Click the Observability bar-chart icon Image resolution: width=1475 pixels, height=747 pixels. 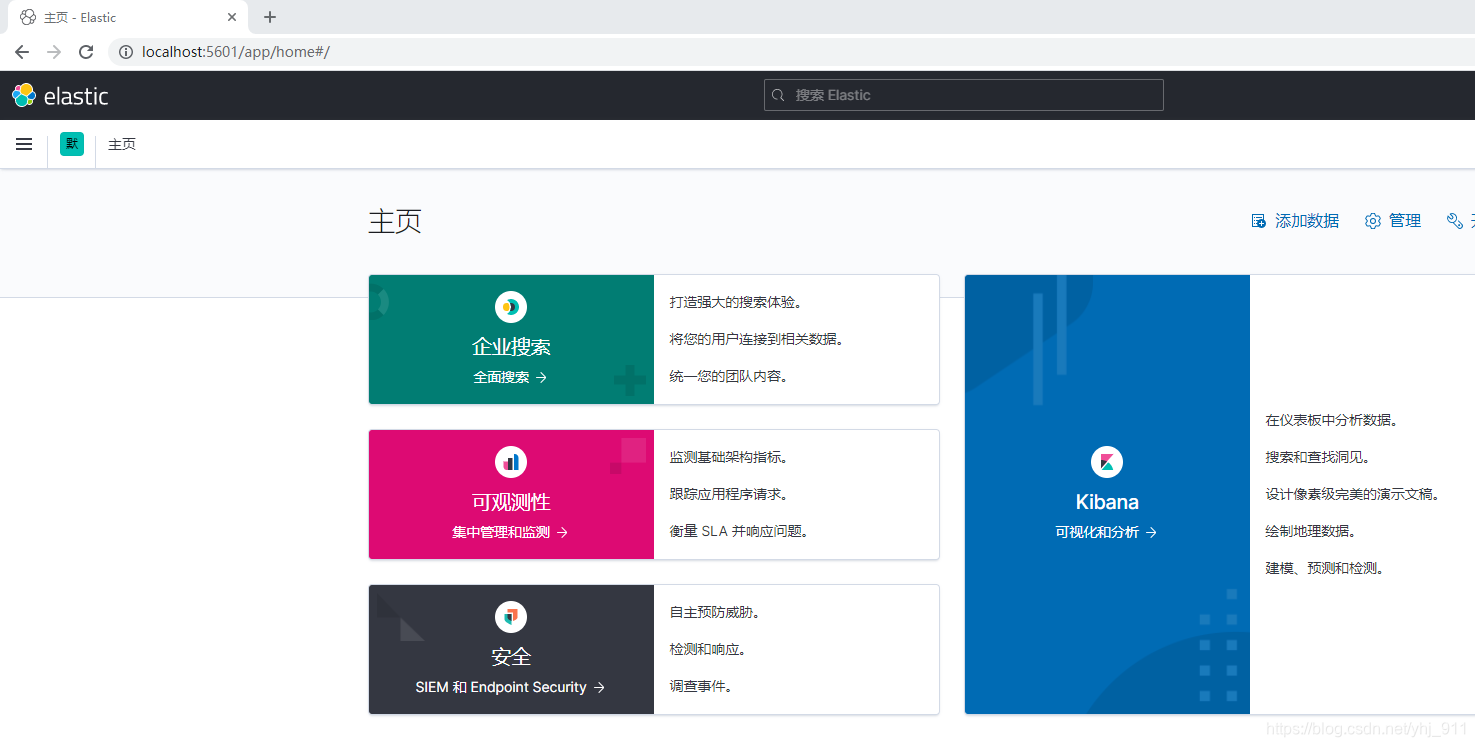pyautogui.click(x=511, y=462)
